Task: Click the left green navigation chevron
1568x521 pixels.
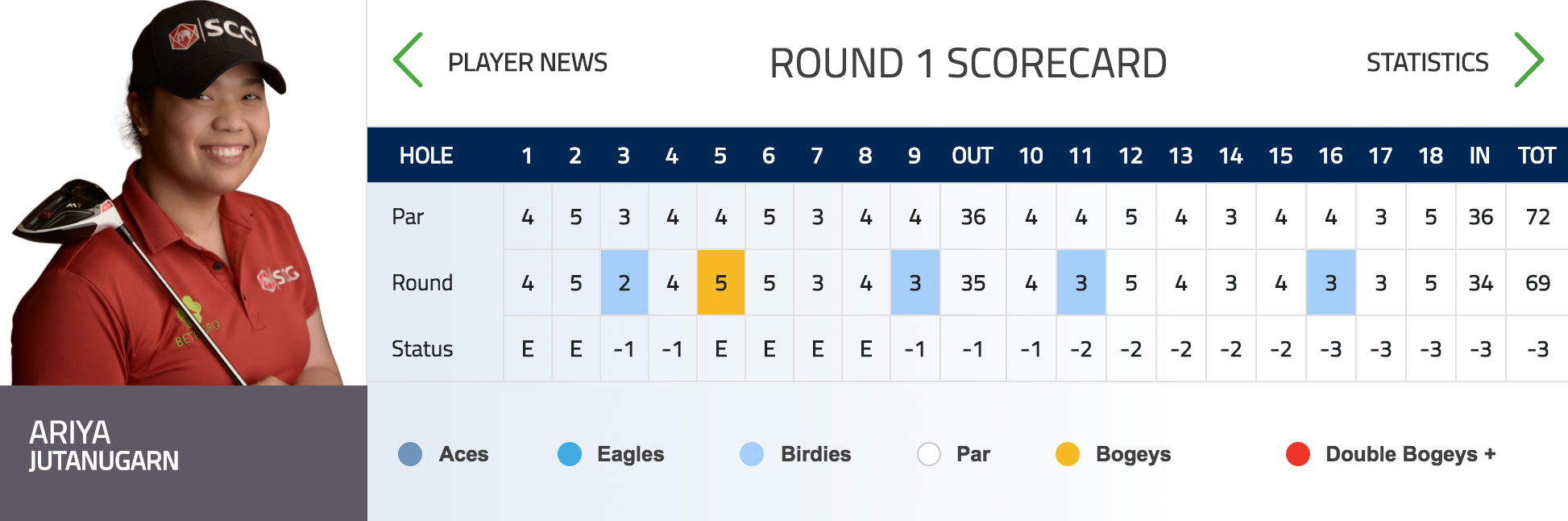Action: coord(407,60)
